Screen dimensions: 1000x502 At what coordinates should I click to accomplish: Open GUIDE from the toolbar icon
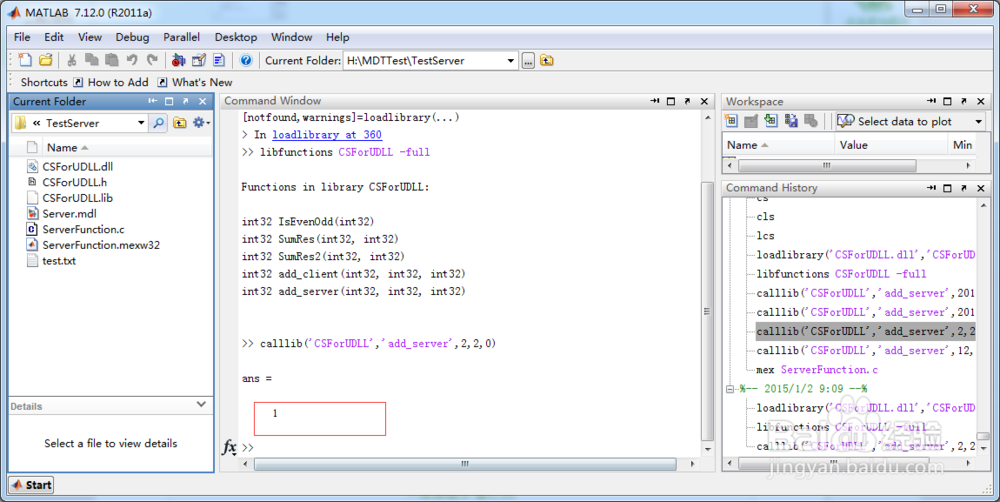[x=199, y=60]
